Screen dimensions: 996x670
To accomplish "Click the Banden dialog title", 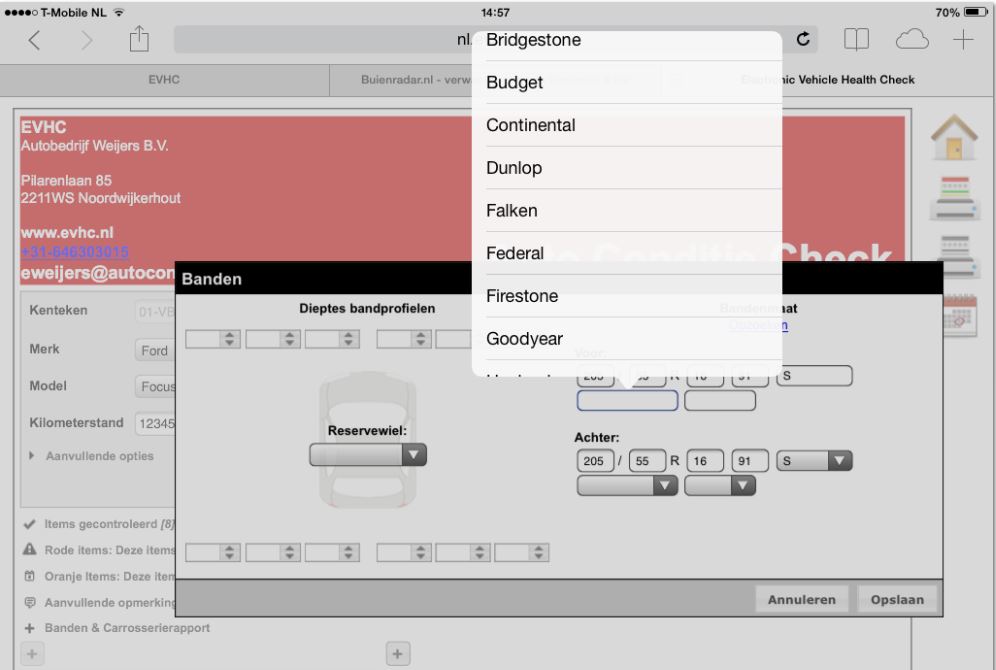I will click(212, 279).
